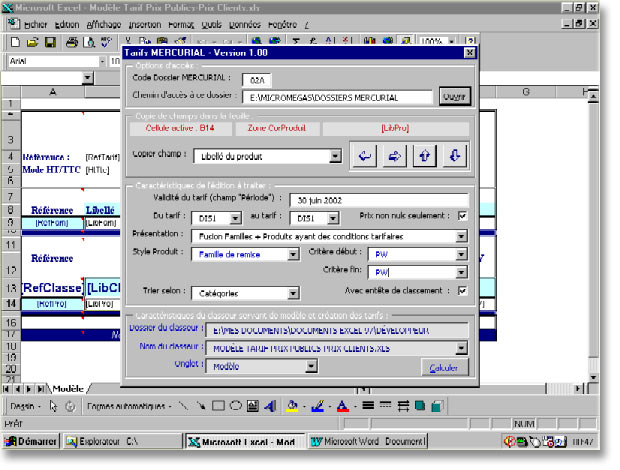Image resolution: width=620 pixels, height=470 pixels.
Task: Open the Edition menu
Action: click(x=67, y=25)
